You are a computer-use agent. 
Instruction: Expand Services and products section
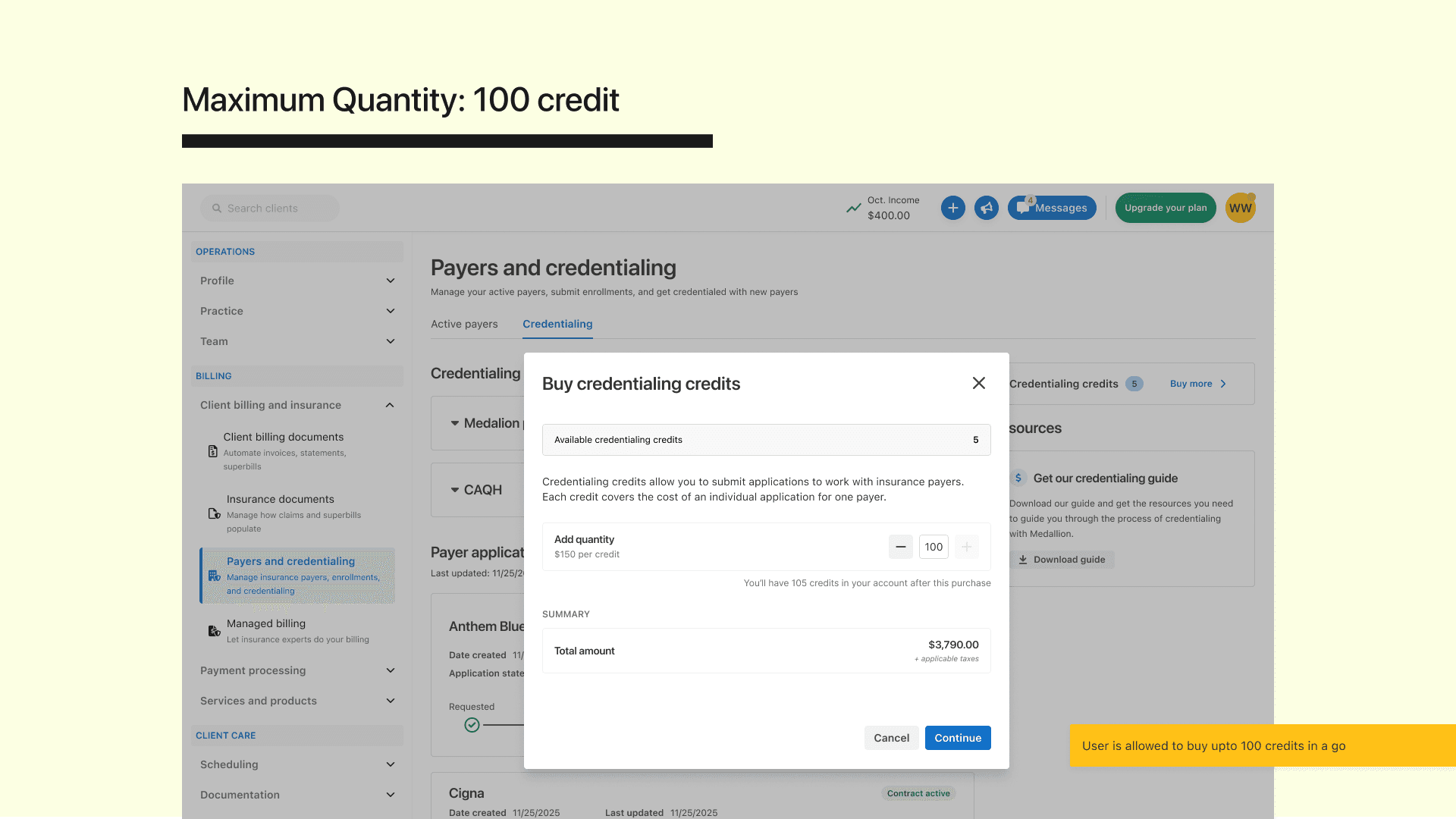[x=297, y=701]
